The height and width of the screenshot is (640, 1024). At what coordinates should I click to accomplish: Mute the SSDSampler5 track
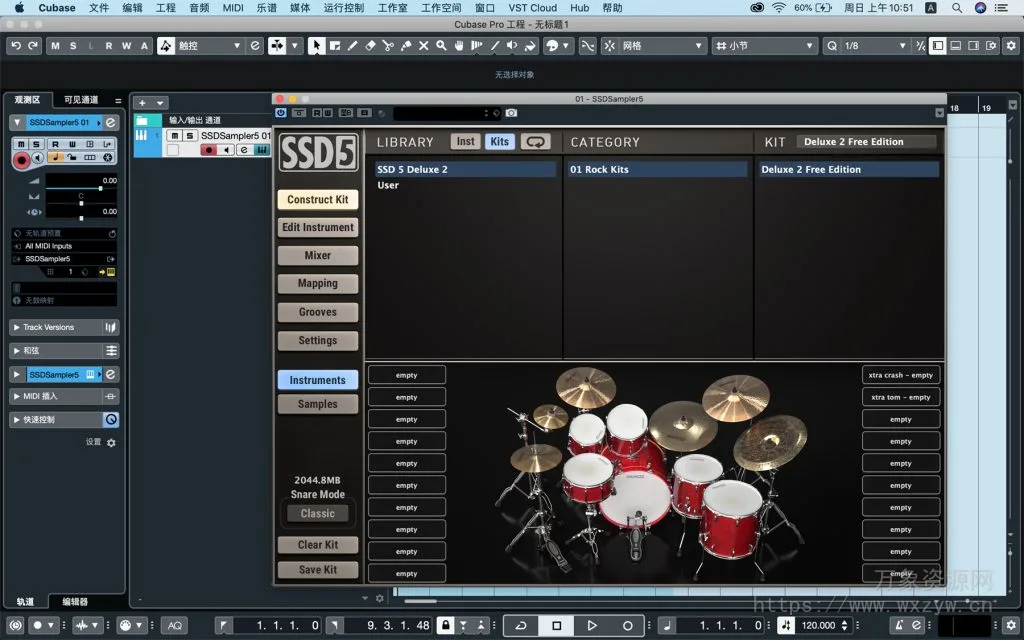21,144
